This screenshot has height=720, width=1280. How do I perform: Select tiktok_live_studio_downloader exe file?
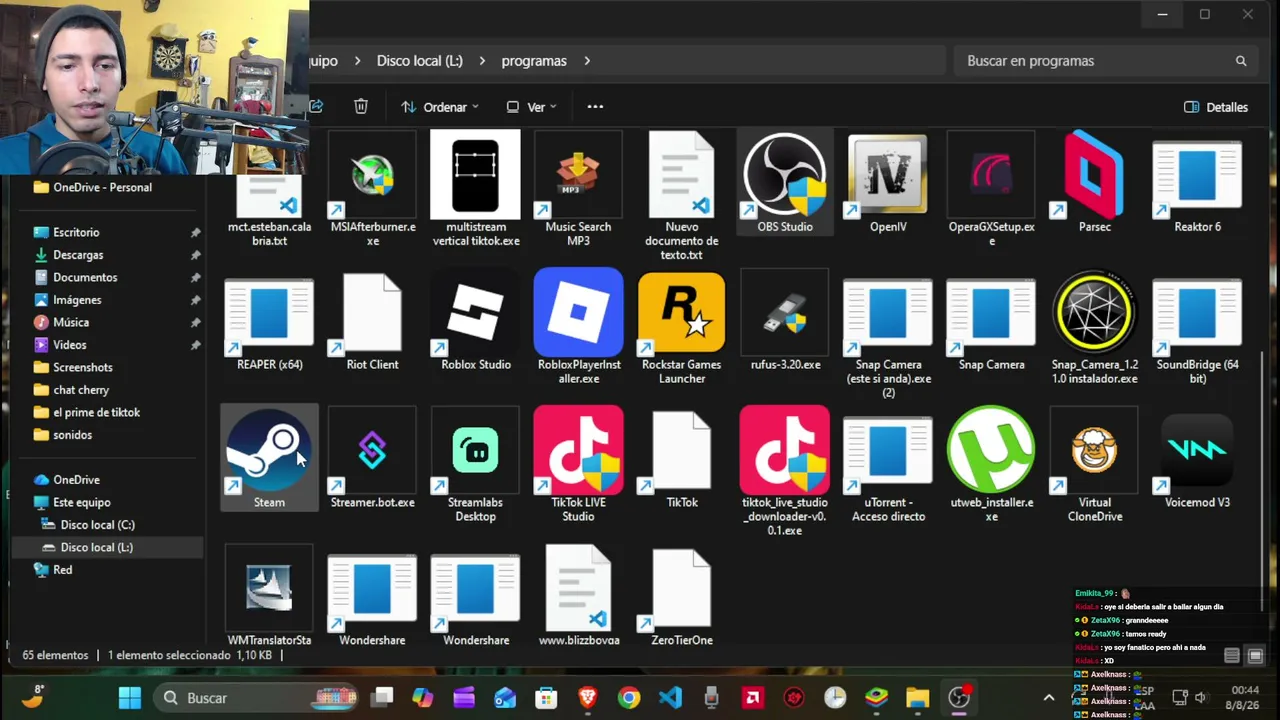coord(785,472)
